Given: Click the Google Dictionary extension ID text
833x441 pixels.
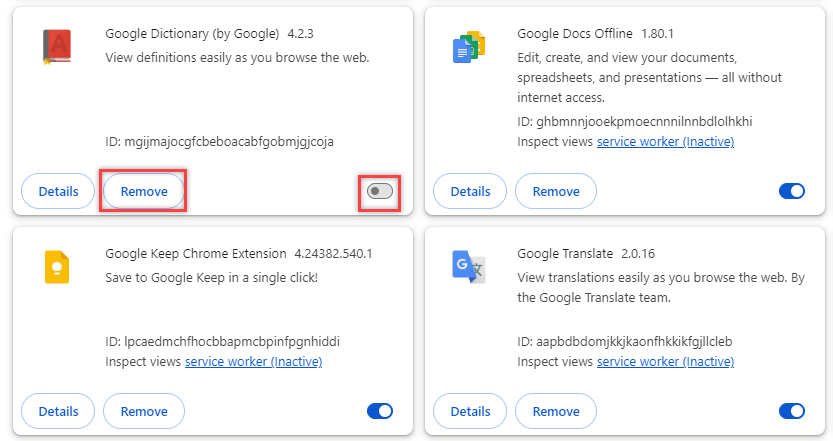Looking at the screenshot, I should 219,142.
